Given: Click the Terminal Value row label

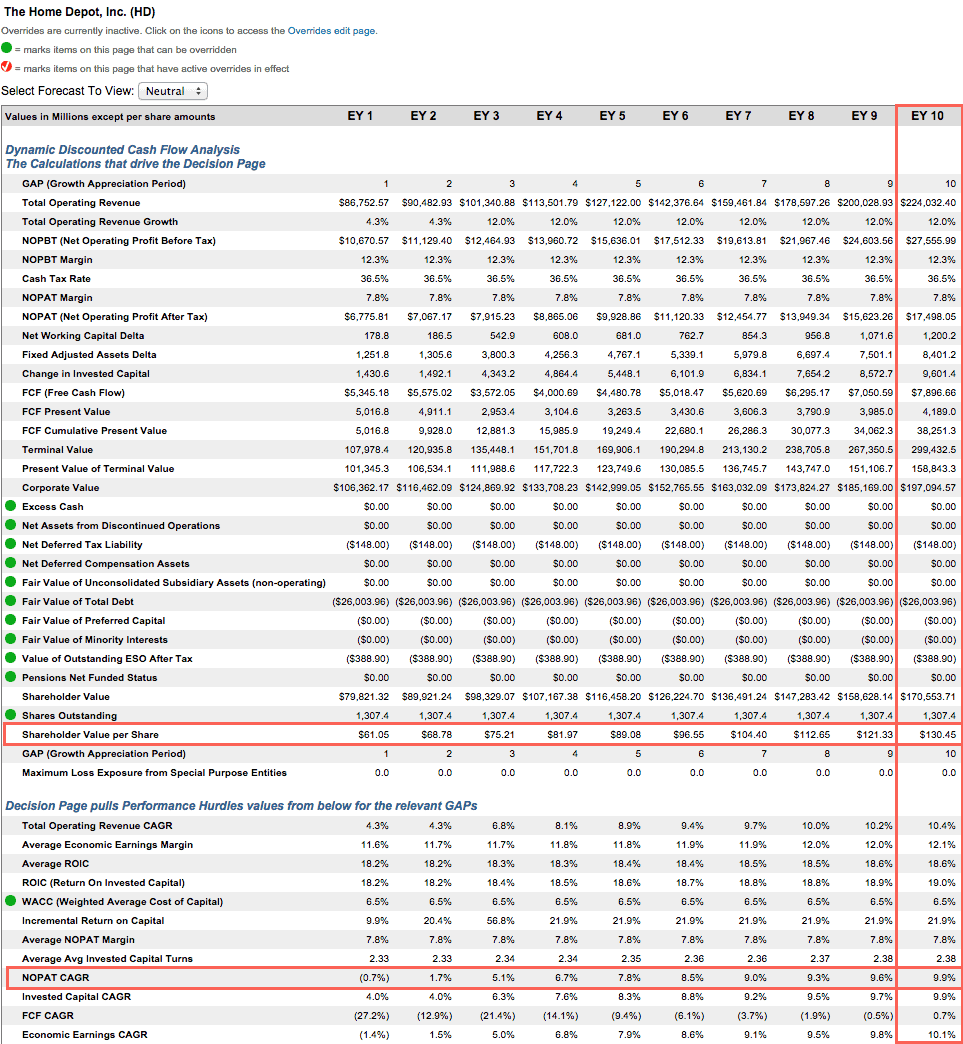Looking at the screenshot, I should 57,449.
